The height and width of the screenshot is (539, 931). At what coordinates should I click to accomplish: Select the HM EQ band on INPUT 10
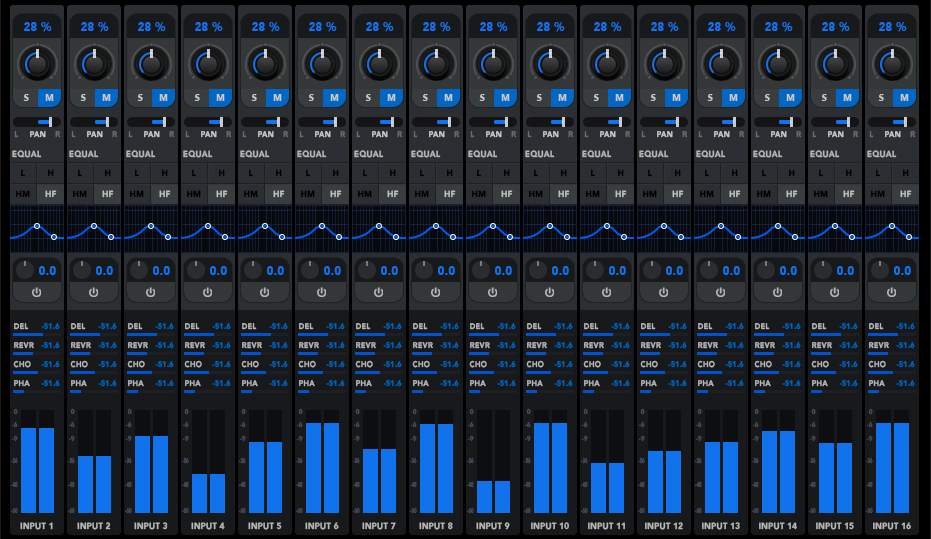tap(535, 193)
